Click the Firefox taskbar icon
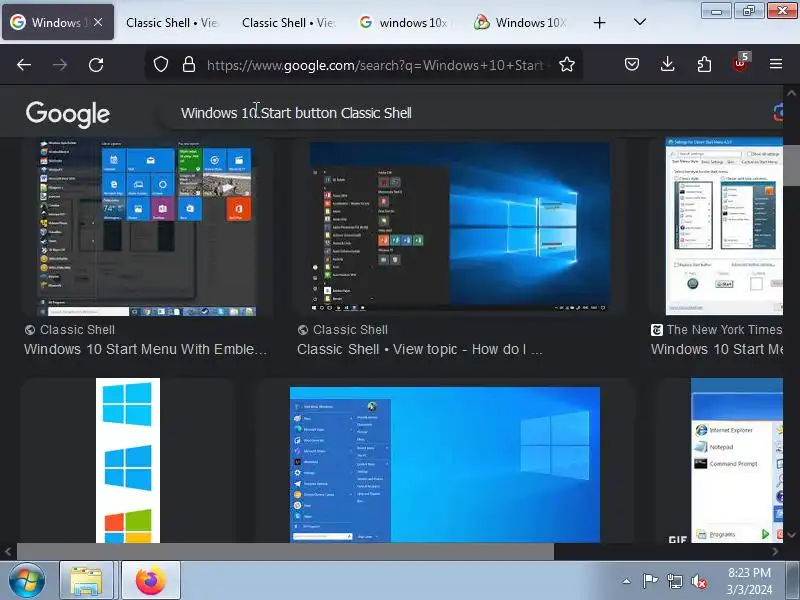The image size is (800, 600). (151, 581)
